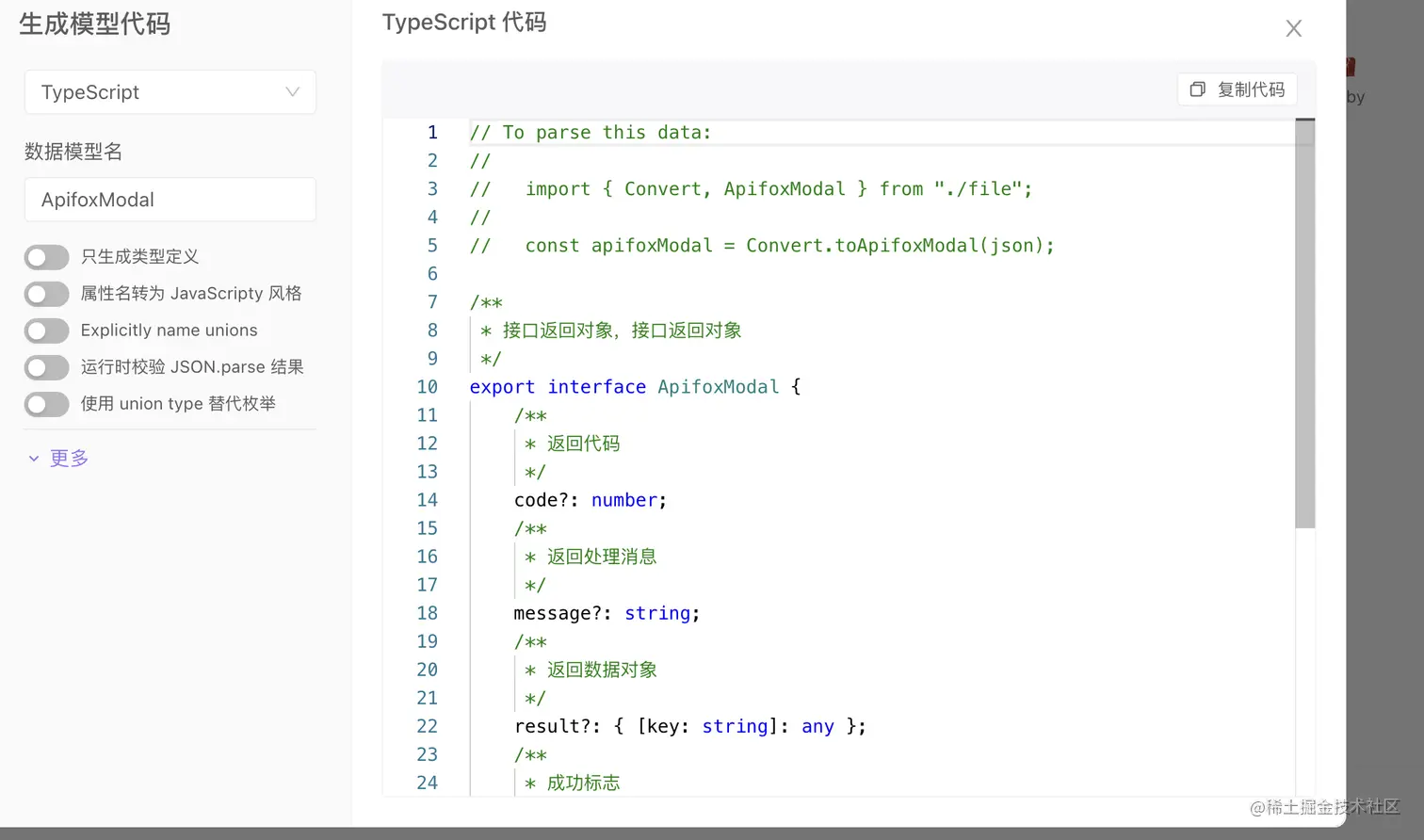
Task: Click the 成功标志 comment line
Action: (573, 783)
